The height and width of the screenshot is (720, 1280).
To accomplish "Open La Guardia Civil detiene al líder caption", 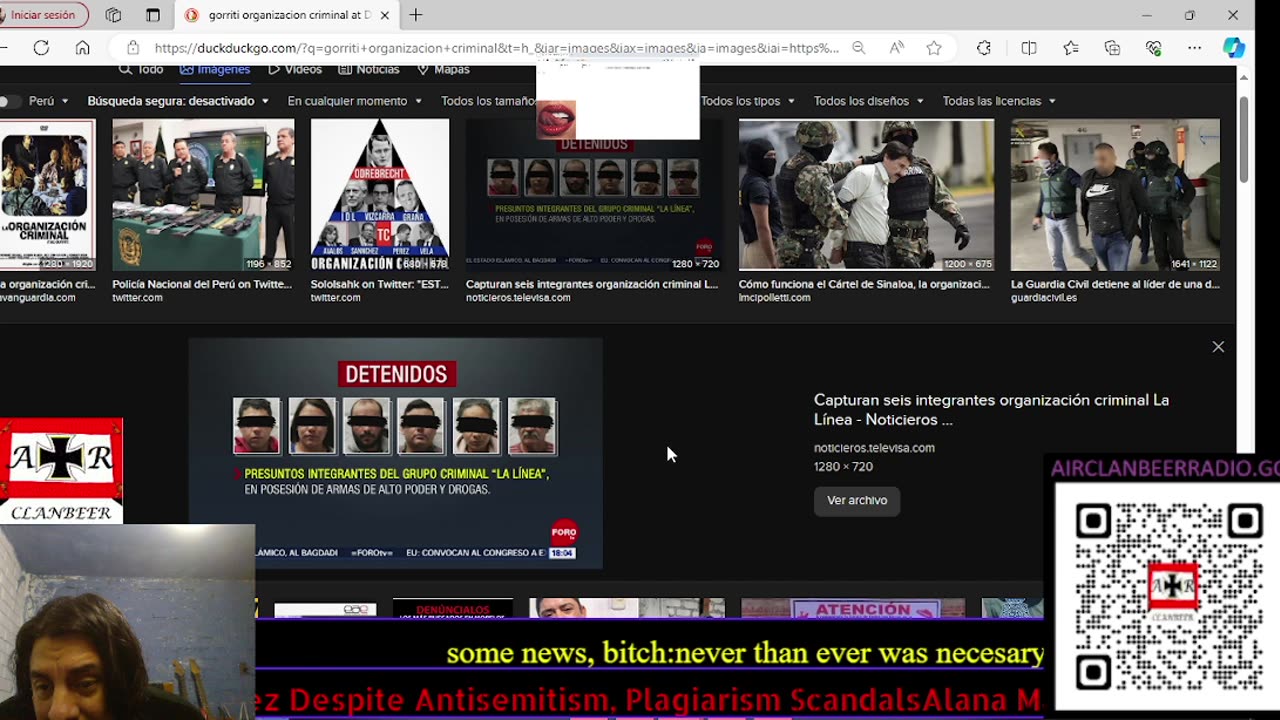I will pos(1115,284).
